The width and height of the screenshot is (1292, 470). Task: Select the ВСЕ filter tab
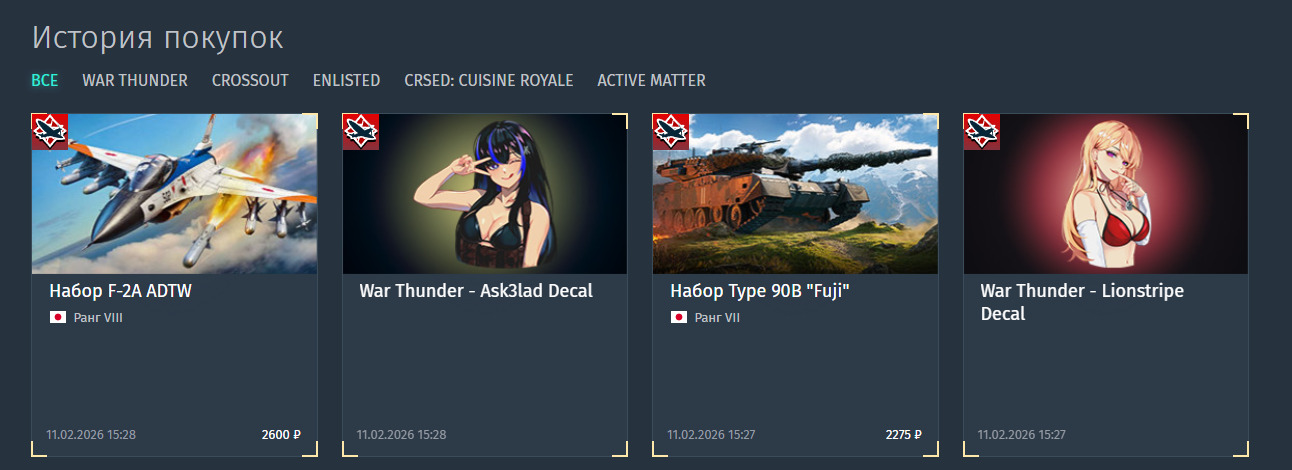[x=45, y=80]
